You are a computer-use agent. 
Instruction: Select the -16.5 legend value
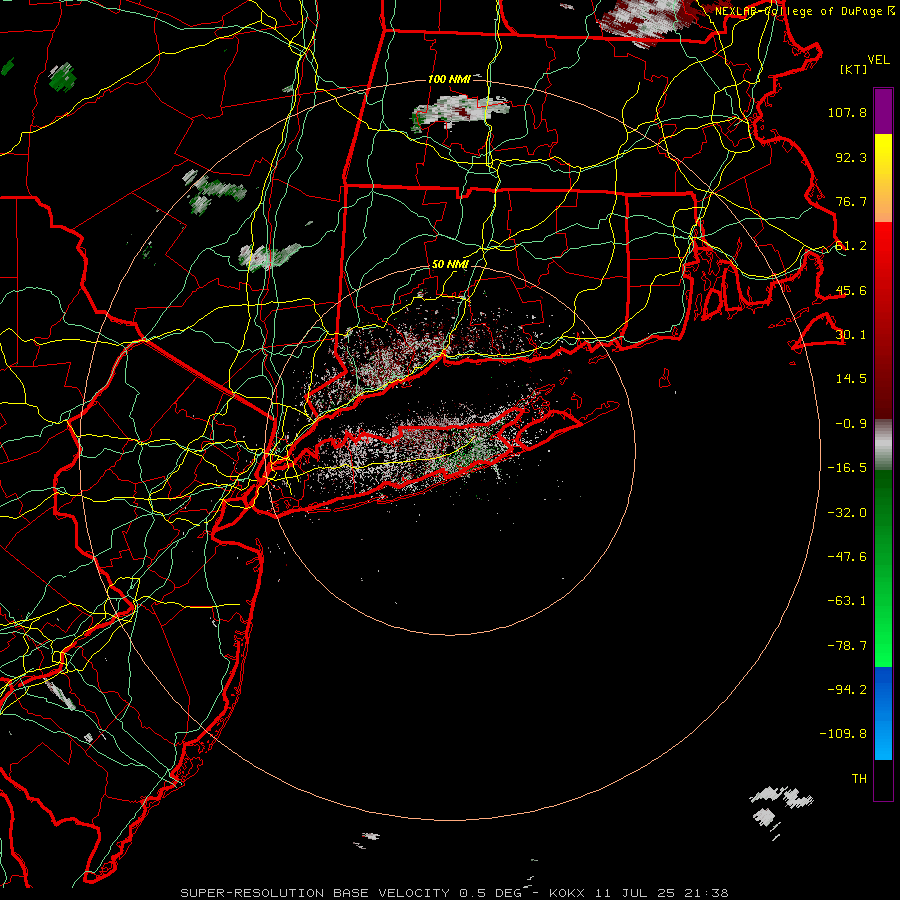pos(847,468)
